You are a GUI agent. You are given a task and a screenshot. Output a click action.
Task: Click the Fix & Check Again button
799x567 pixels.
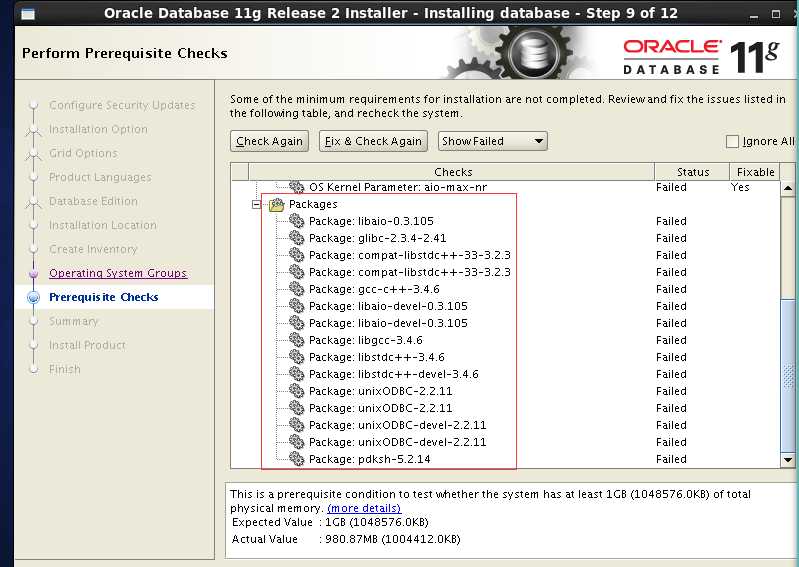point(373,141)
